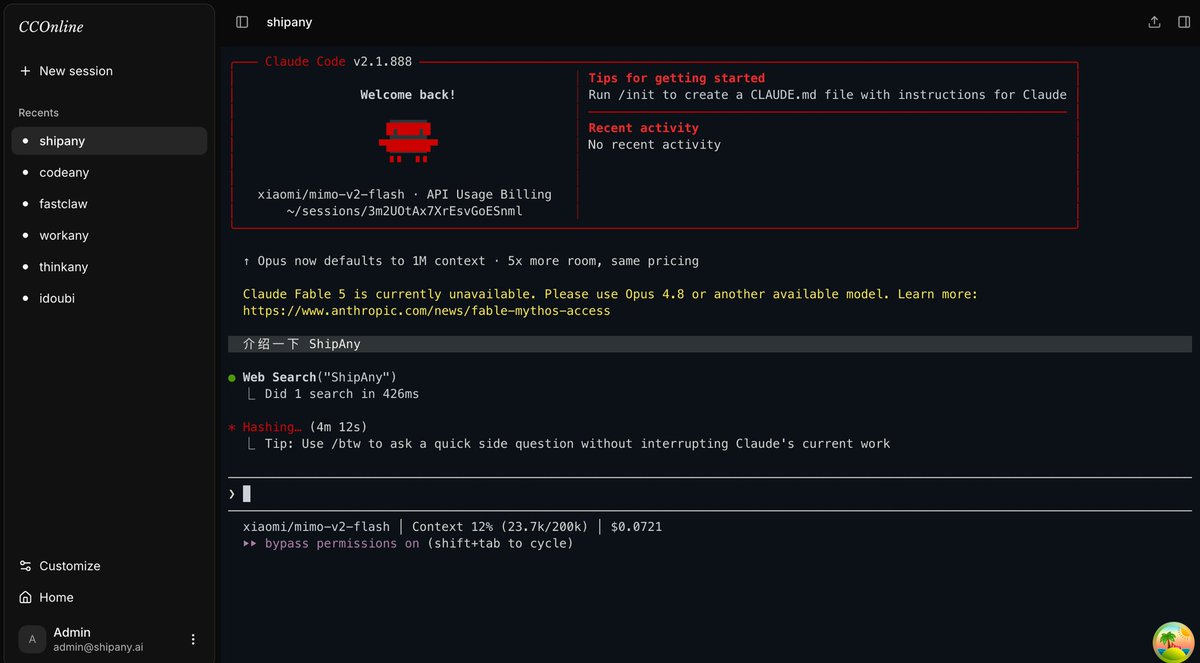Click the Admin avatar circle

32,640
